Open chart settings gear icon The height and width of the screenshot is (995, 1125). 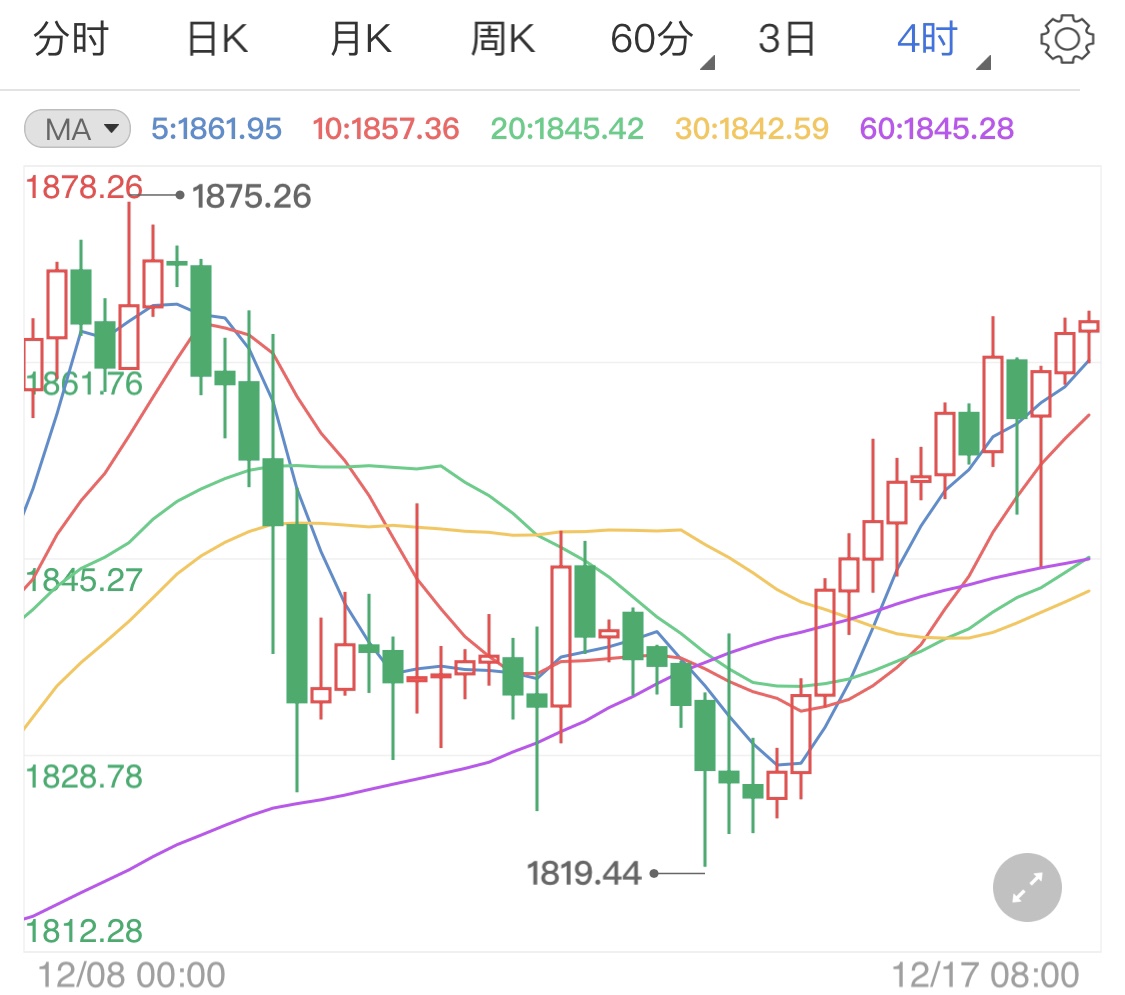[x=1067, y=38]
